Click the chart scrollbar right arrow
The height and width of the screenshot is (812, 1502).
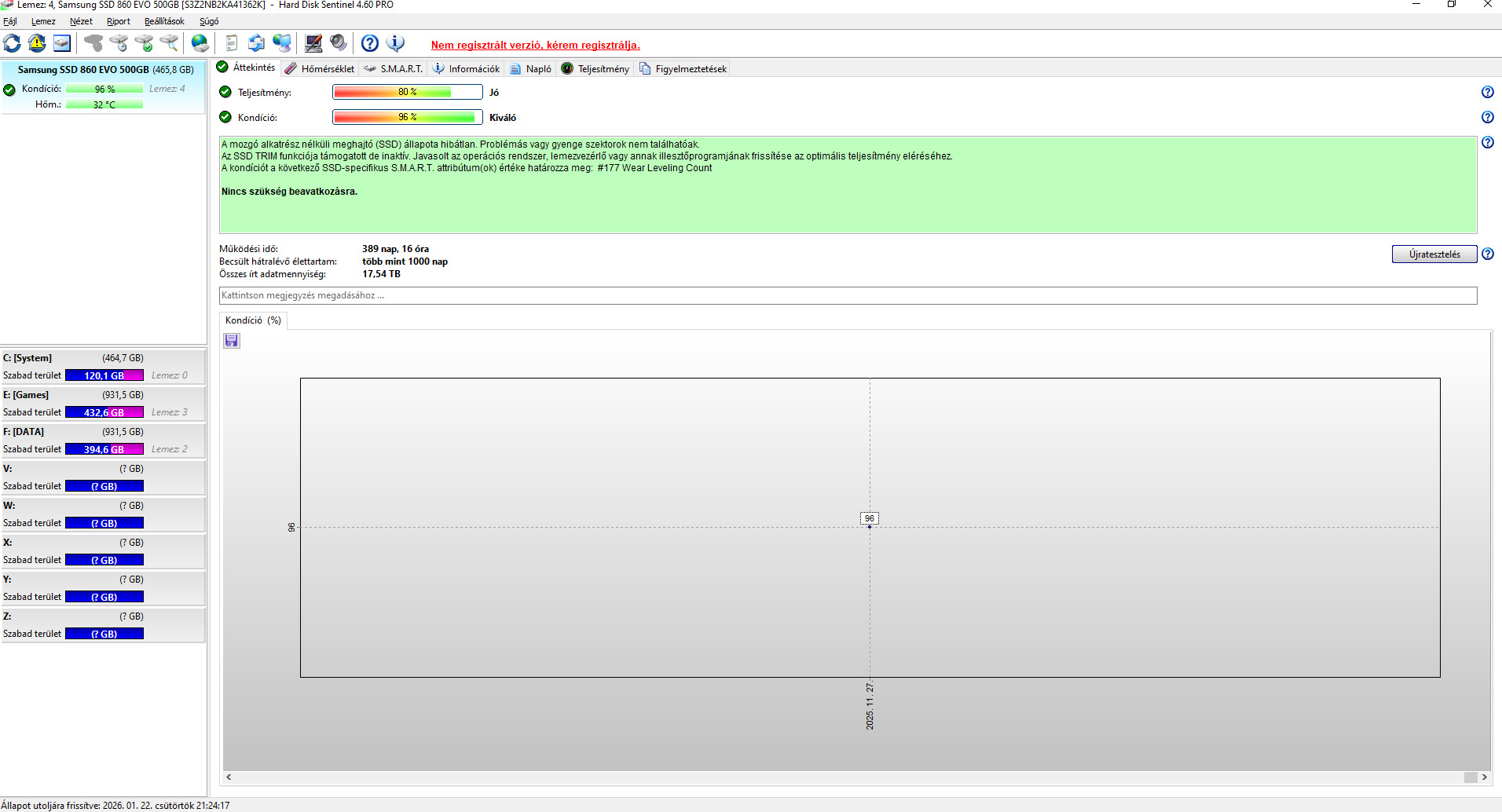pos(1485,777)
